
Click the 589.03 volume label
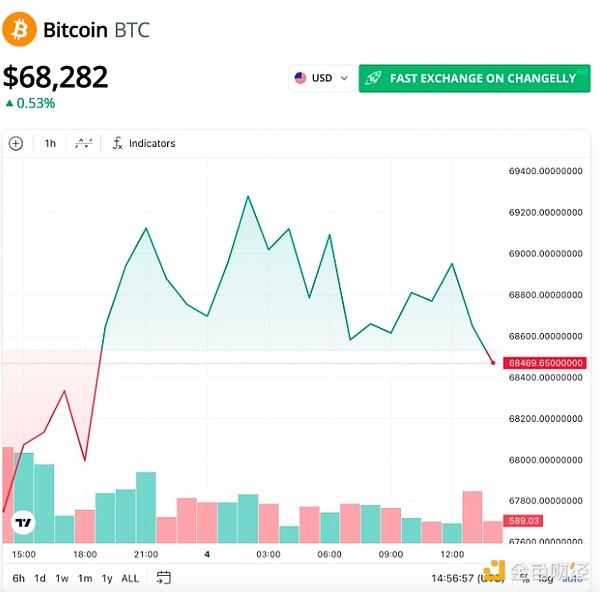coord(524,521)
